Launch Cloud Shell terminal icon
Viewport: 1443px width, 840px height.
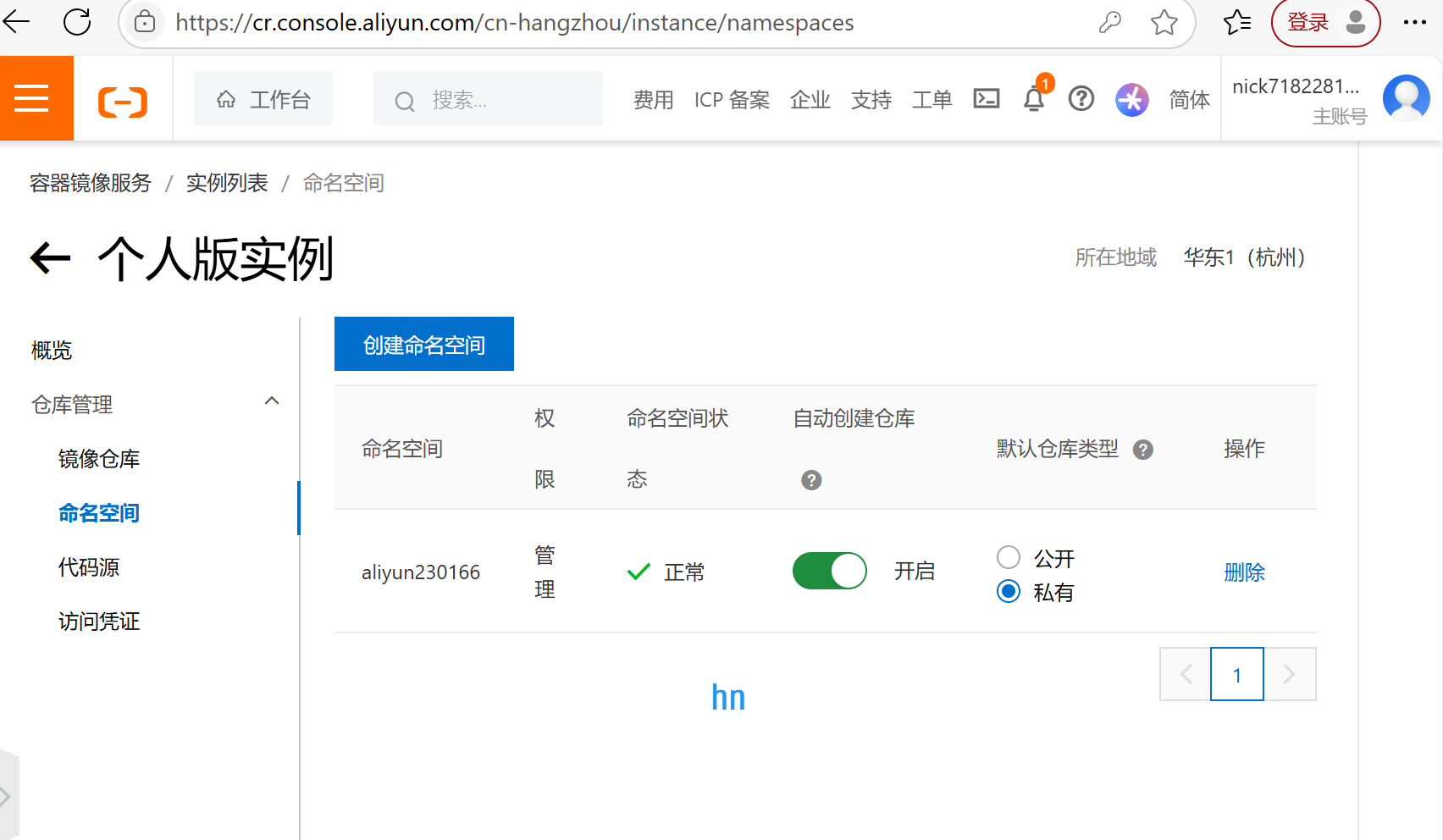click(987, 99)
